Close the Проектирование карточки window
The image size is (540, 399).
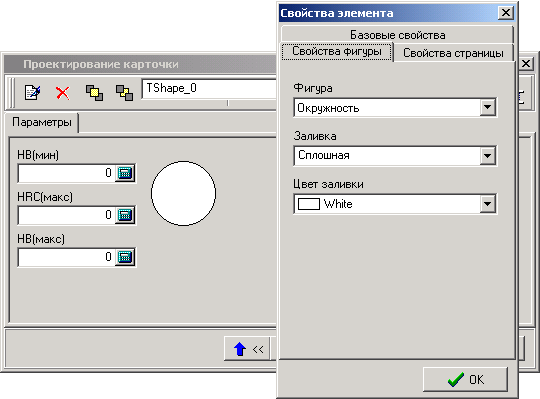pos(526,64)
